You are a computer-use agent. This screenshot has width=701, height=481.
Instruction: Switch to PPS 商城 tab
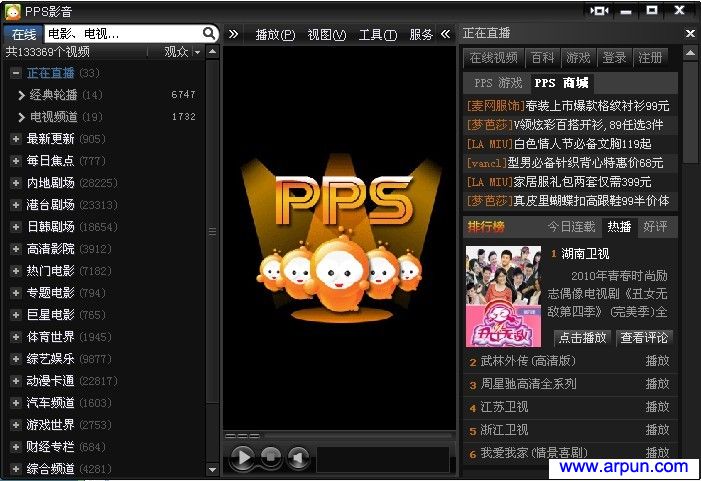click(562, 83)
